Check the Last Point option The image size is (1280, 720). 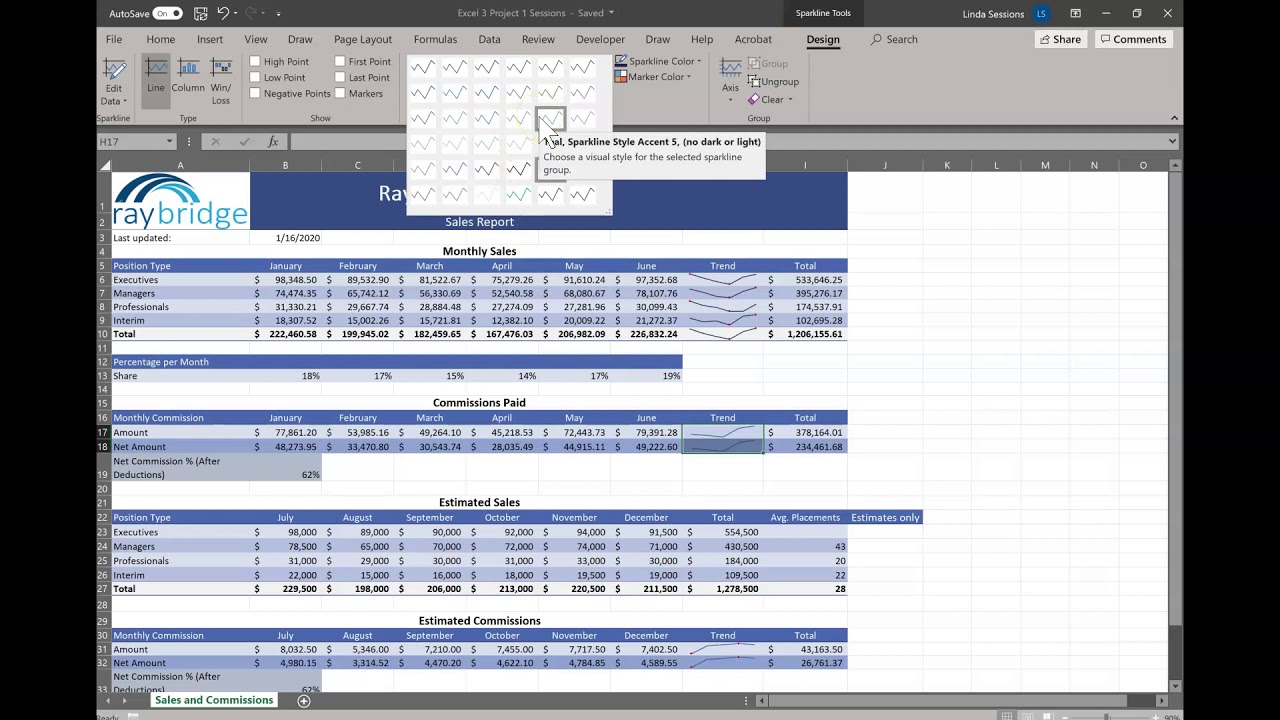340,77
